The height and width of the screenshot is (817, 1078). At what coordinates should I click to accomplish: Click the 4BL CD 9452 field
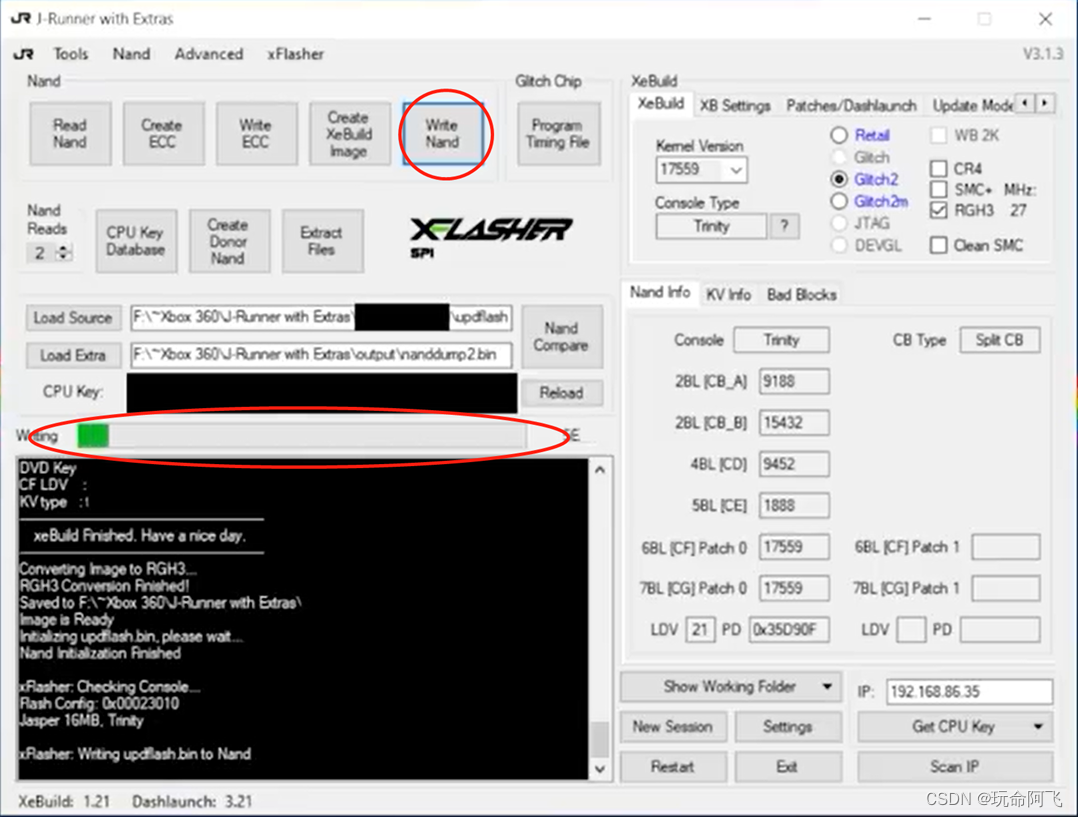(x=794, y=464)
